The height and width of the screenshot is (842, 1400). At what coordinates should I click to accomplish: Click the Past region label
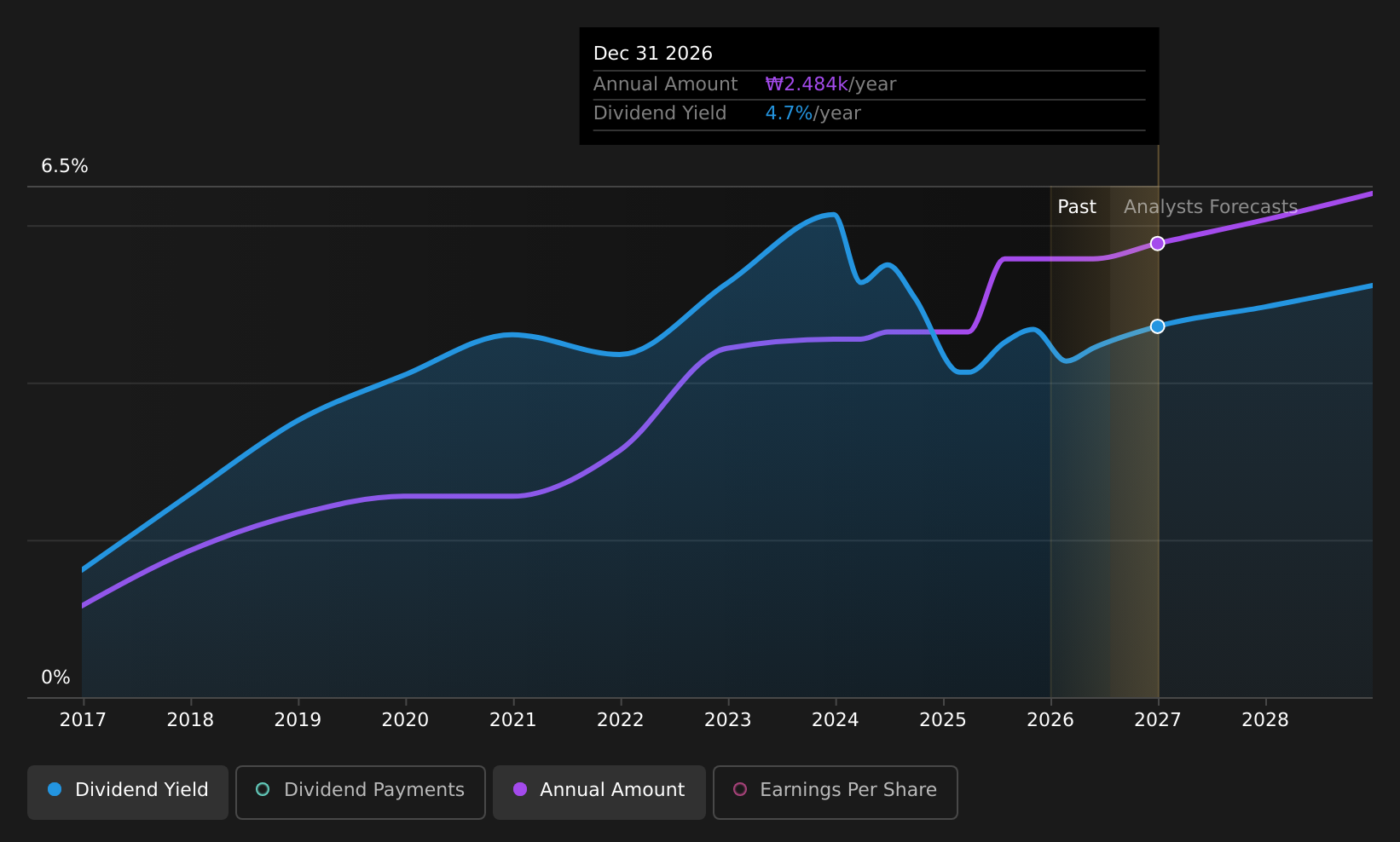click(1076, 207)
